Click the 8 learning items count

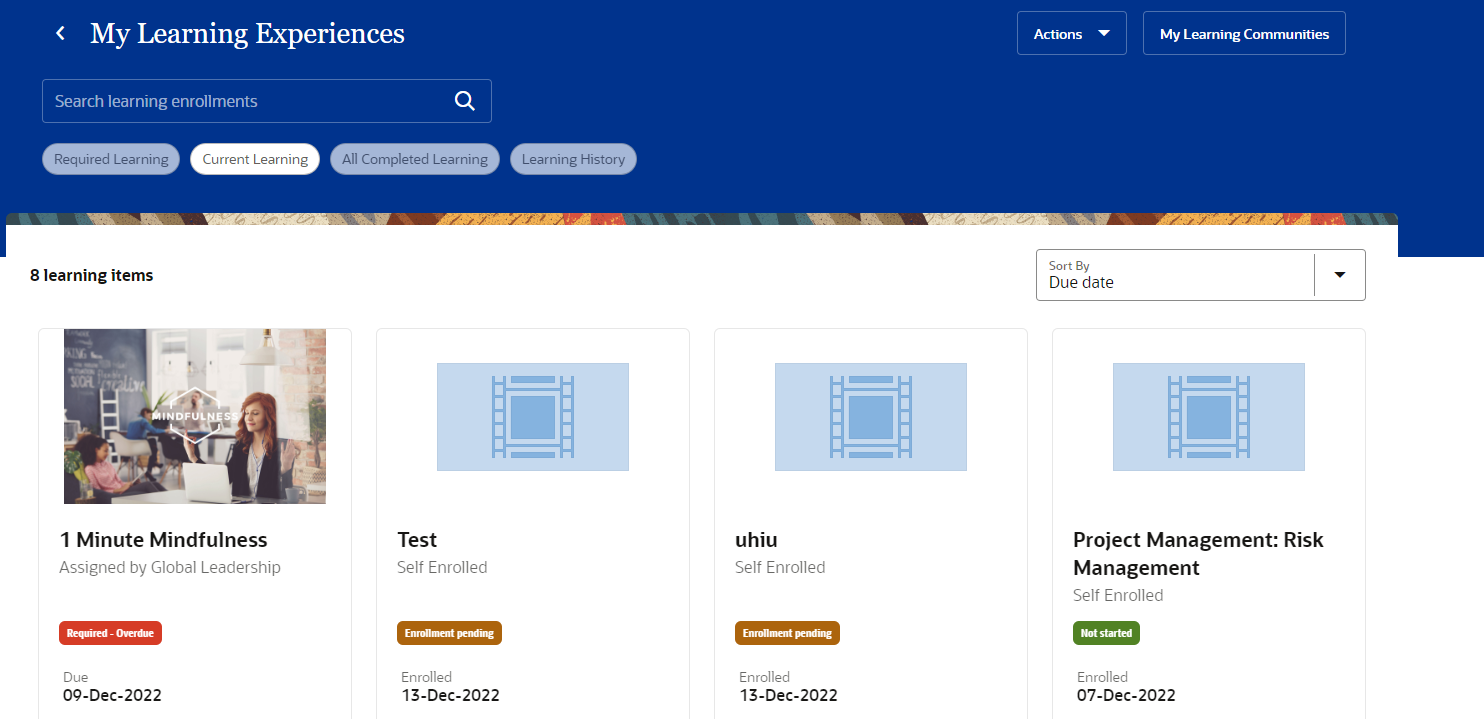click(x=92, y=275)
